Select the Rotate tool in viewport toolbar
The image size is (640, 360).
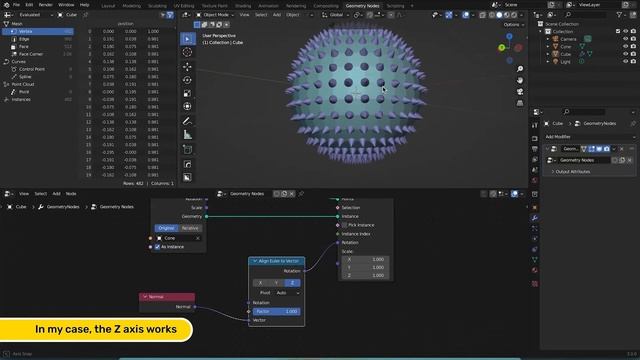[x=187, y=80]
